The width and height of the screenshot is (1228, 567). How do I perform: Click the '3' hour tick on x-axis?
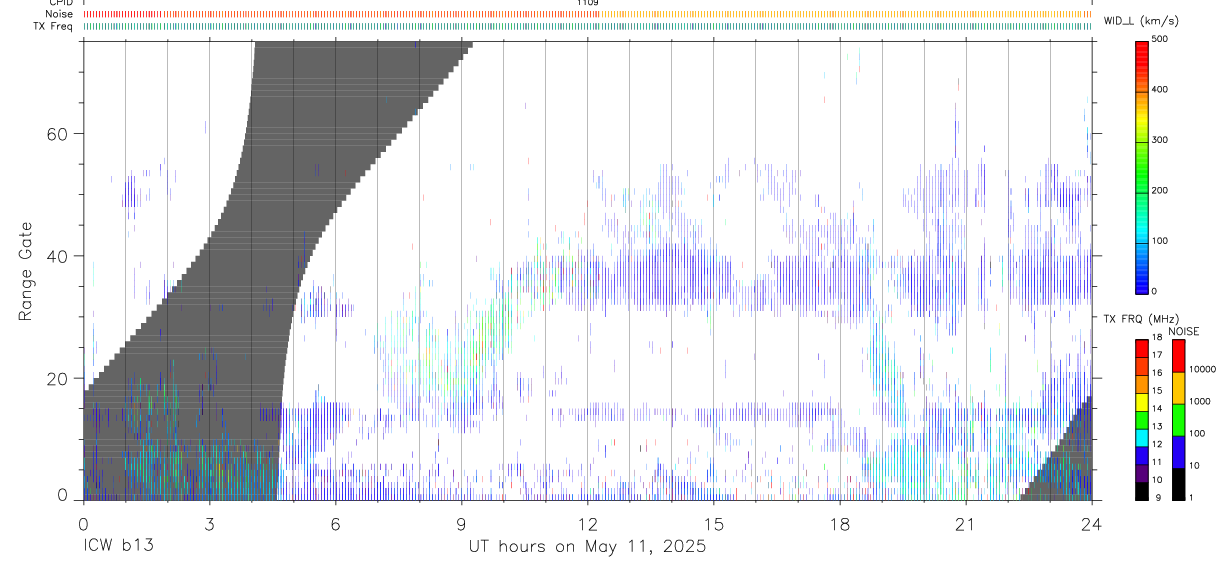(209, 523)
